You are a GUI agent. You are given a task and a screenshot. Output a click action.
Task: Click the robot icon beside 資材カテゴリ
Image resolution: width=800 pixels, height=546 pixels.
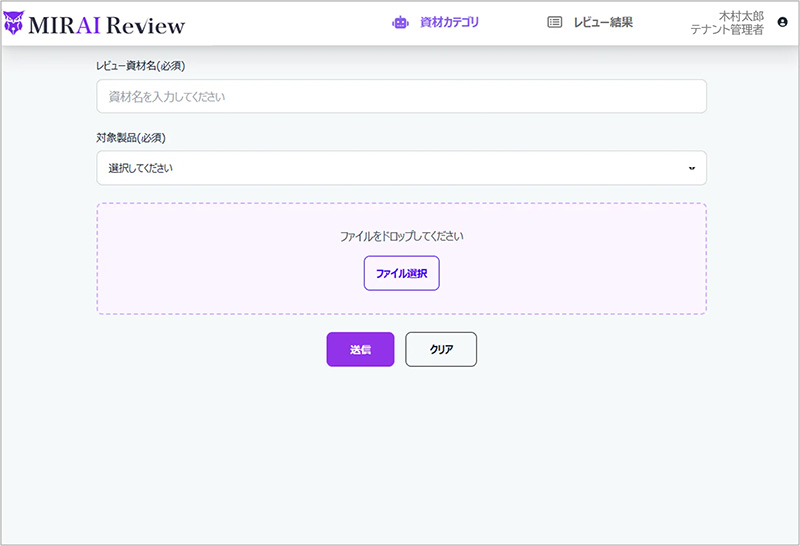click(x=400, y=22)
